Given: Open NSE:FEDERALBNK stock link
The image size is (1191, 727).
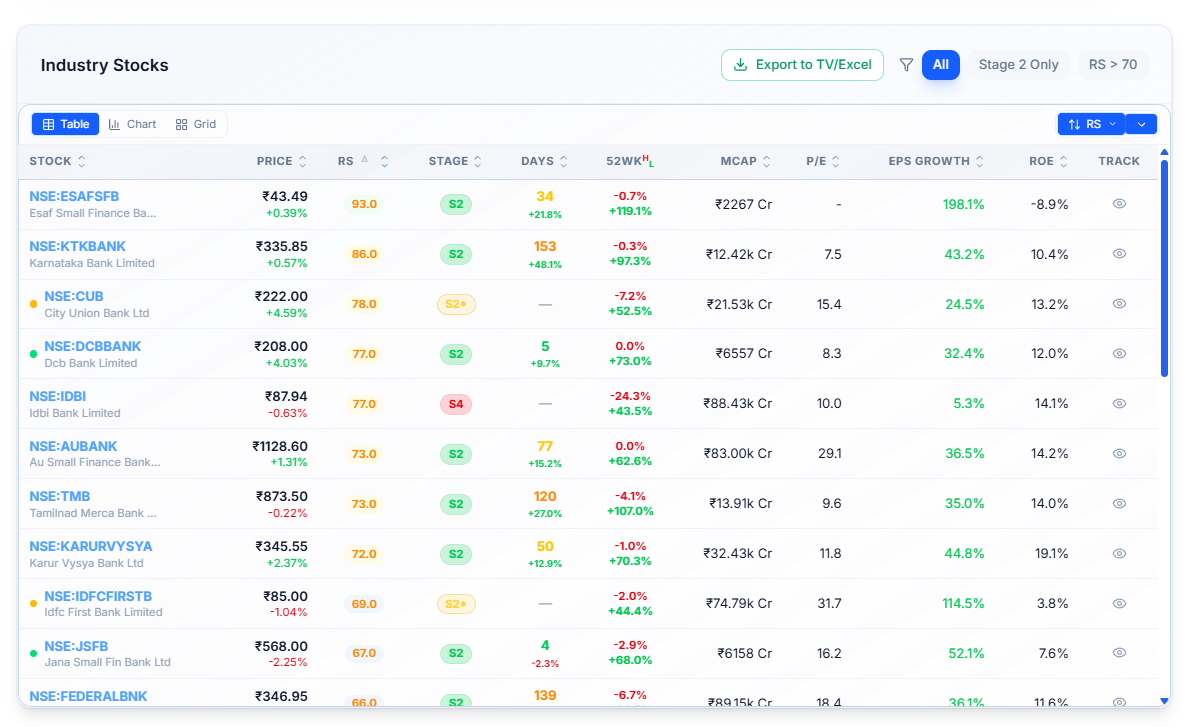Looking at the screenshot, I should click(88, 696).
